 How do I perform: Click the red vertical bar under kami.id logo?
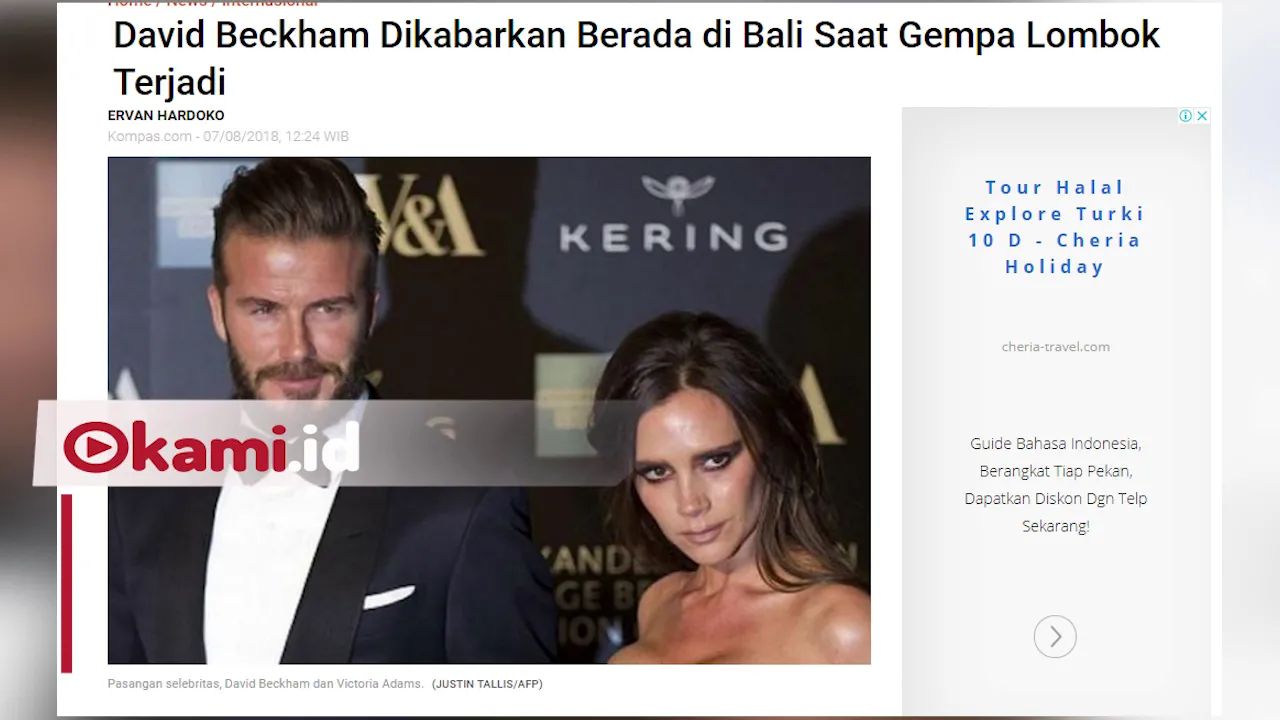[x=66, y=583]
